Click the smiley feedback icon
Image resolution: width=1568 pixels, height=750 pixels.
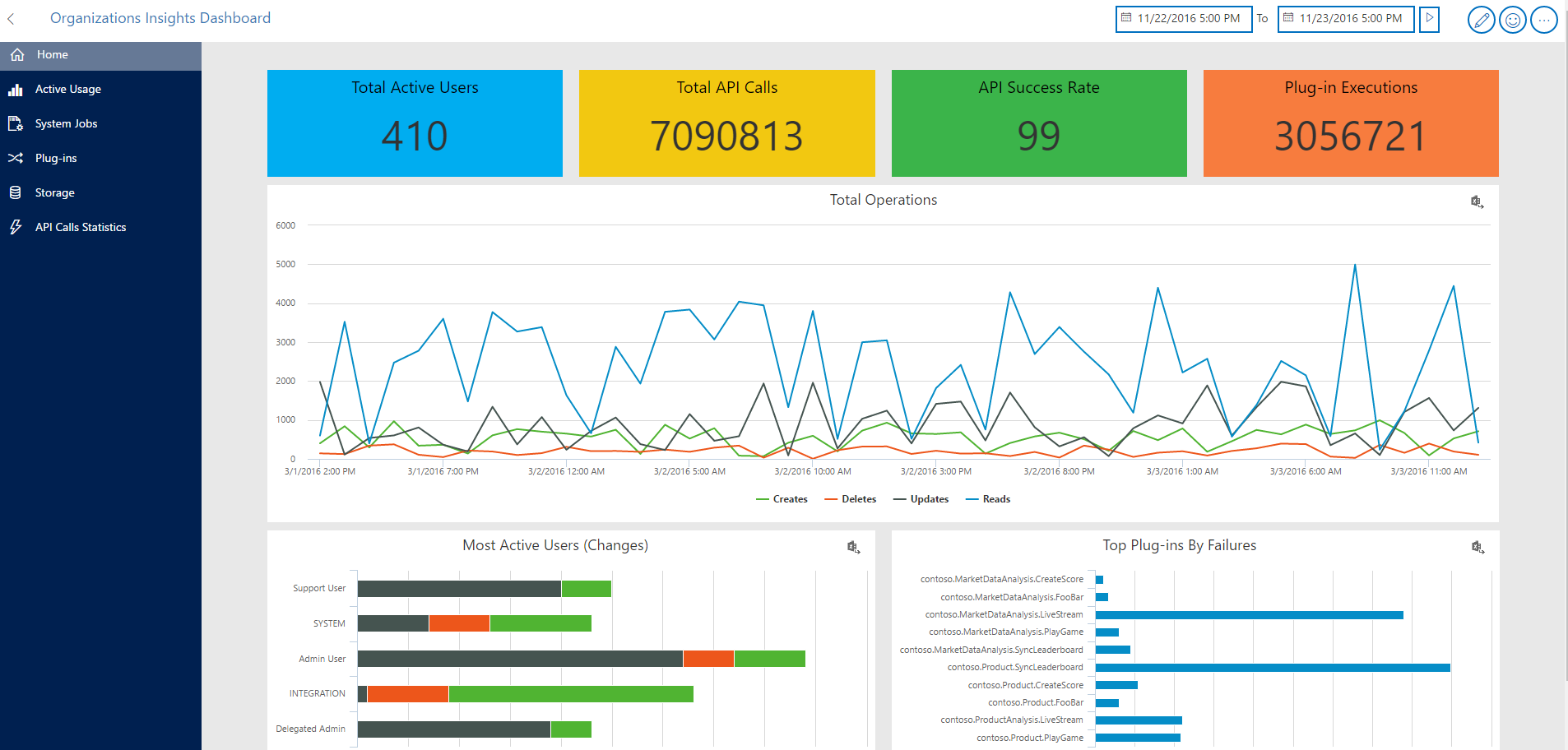[x=1512, y=19]
